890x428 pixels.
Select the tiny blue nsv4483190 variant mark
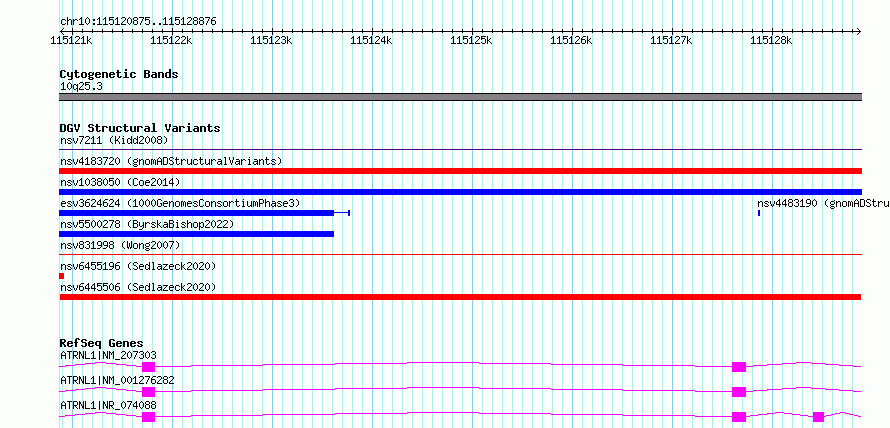[x=759, y=213]
